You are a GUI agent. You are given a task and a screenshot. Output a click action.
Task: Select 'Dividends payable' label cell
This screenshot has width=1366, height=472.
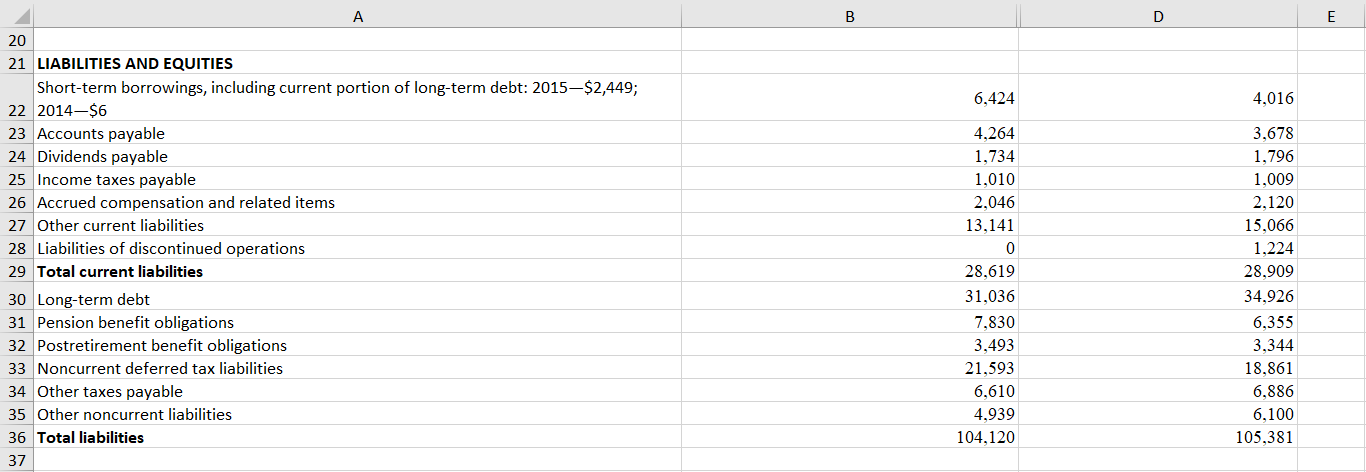point(358,156)
